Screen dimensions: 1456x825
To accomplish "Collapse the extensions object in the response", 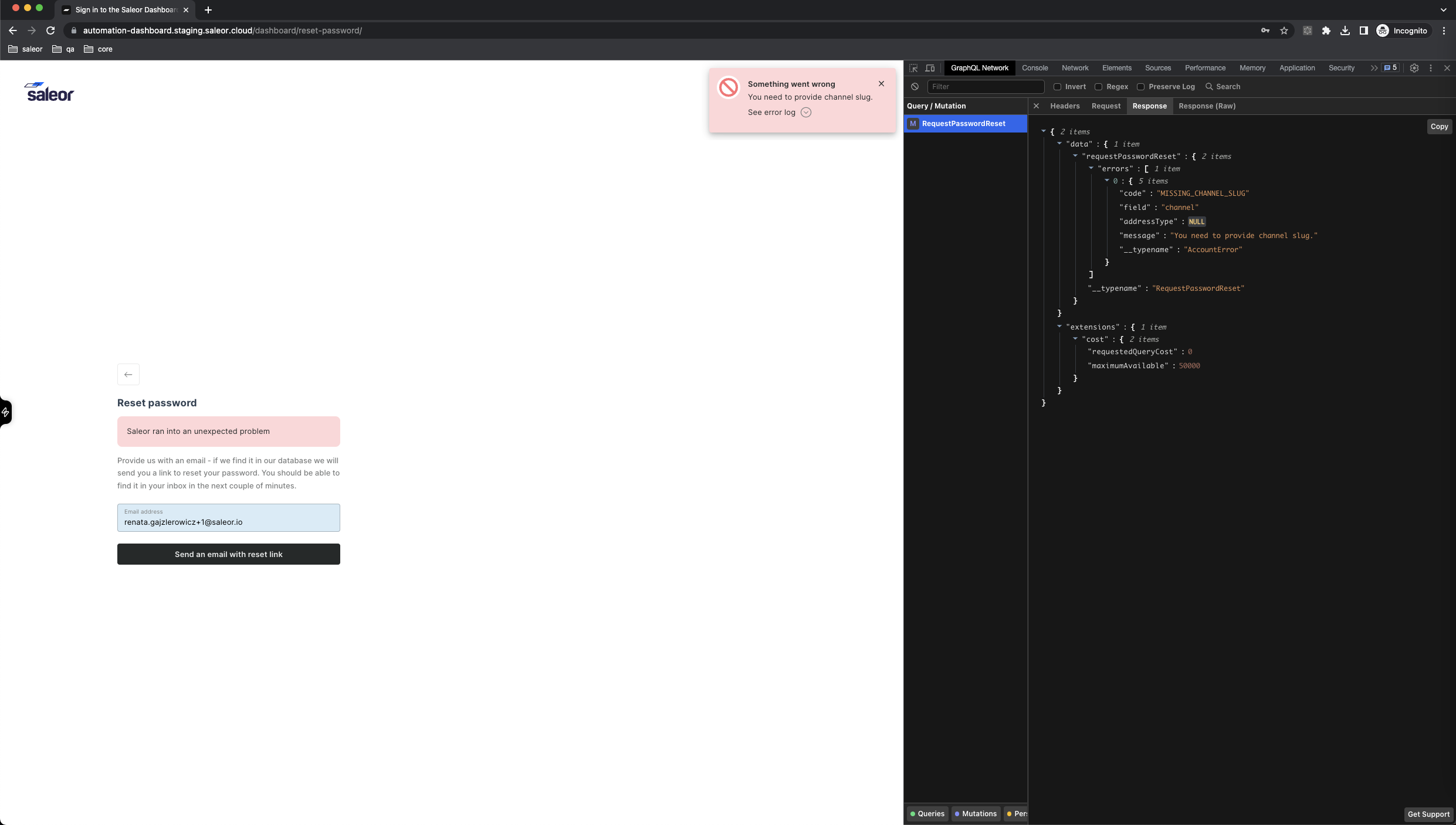I will point(1059,327).
